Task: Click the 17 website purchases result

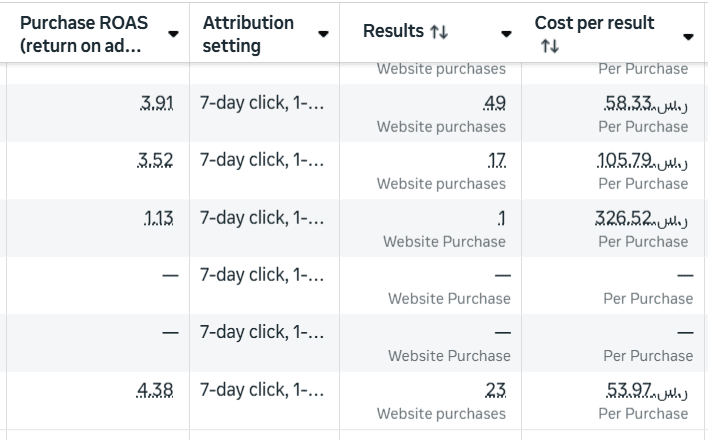Action: coord(497,160)
